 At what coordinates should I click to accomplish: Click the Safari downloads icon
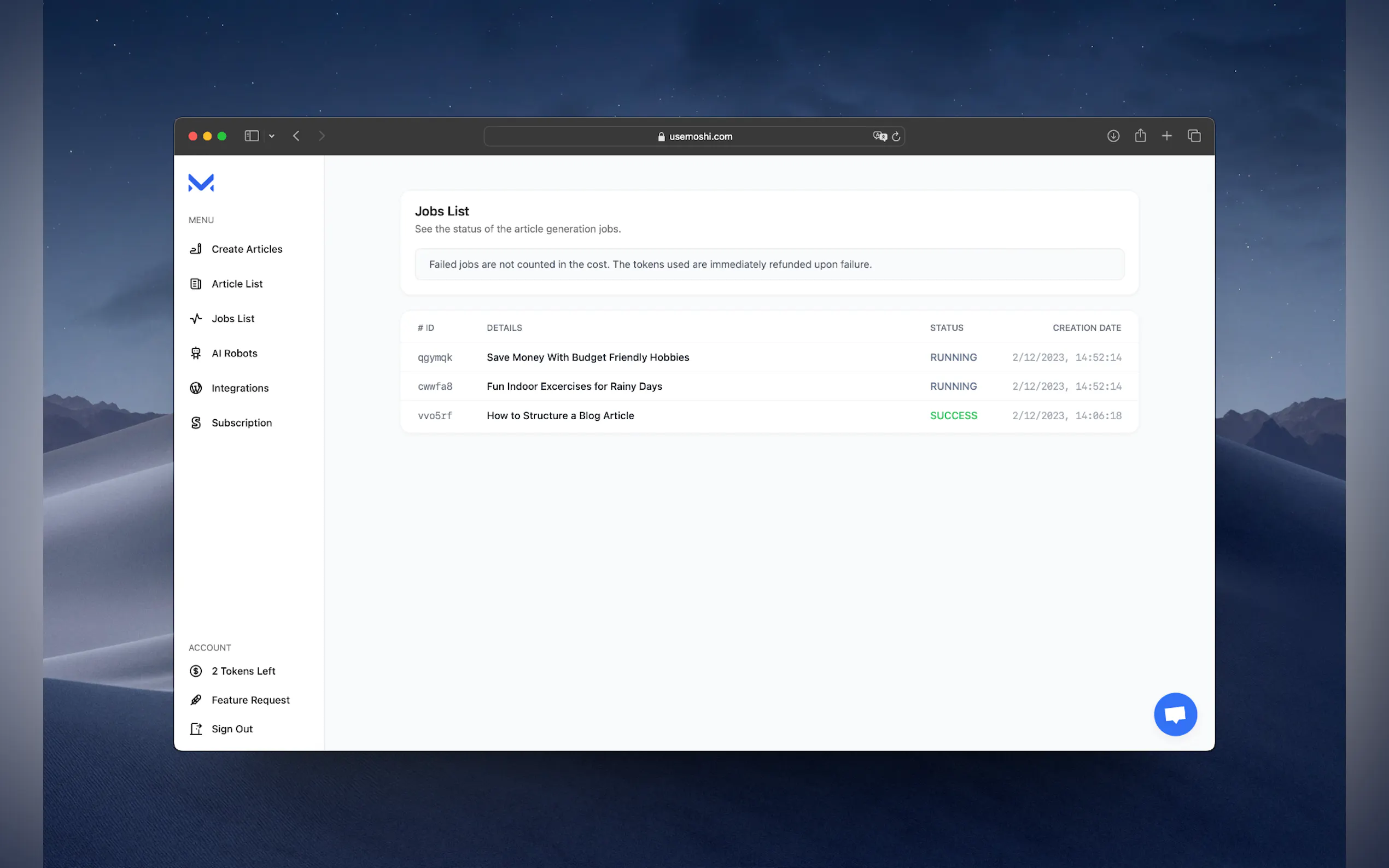1113,136
